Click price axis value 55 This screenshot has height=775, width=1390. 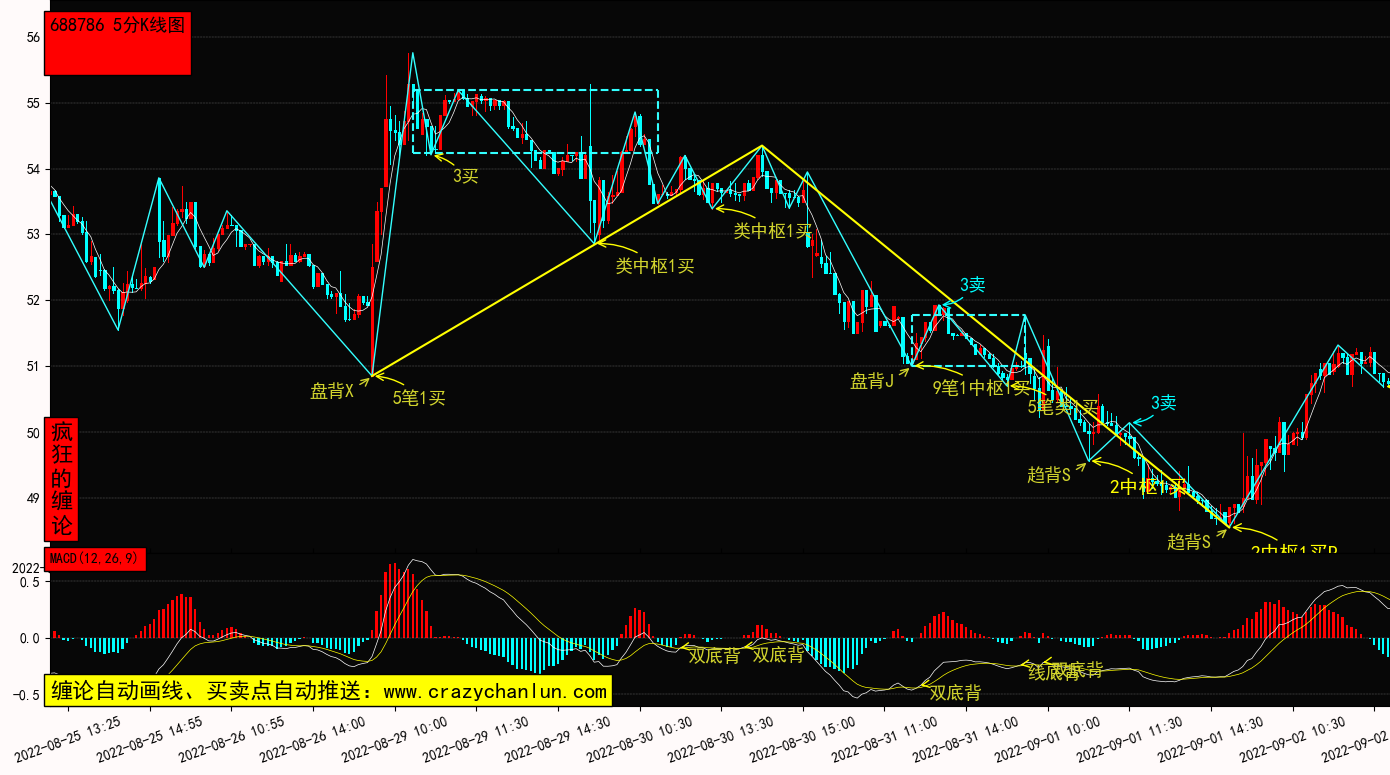[33, 103]
